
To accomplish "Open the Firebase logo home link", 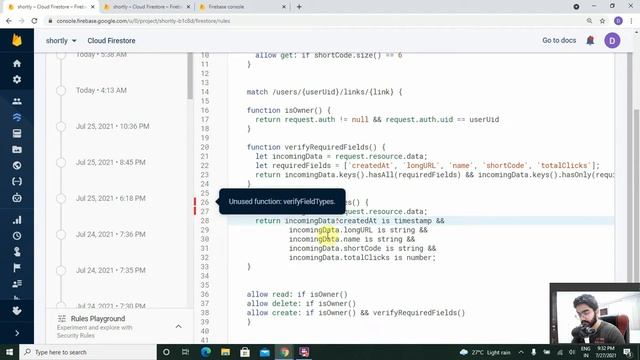I will pos(17,40).
